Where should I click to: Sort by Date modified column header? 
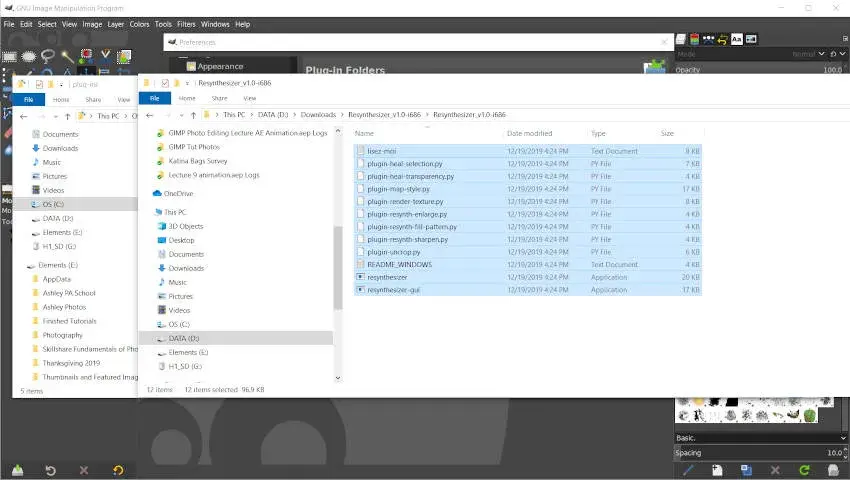pos(530,133)
